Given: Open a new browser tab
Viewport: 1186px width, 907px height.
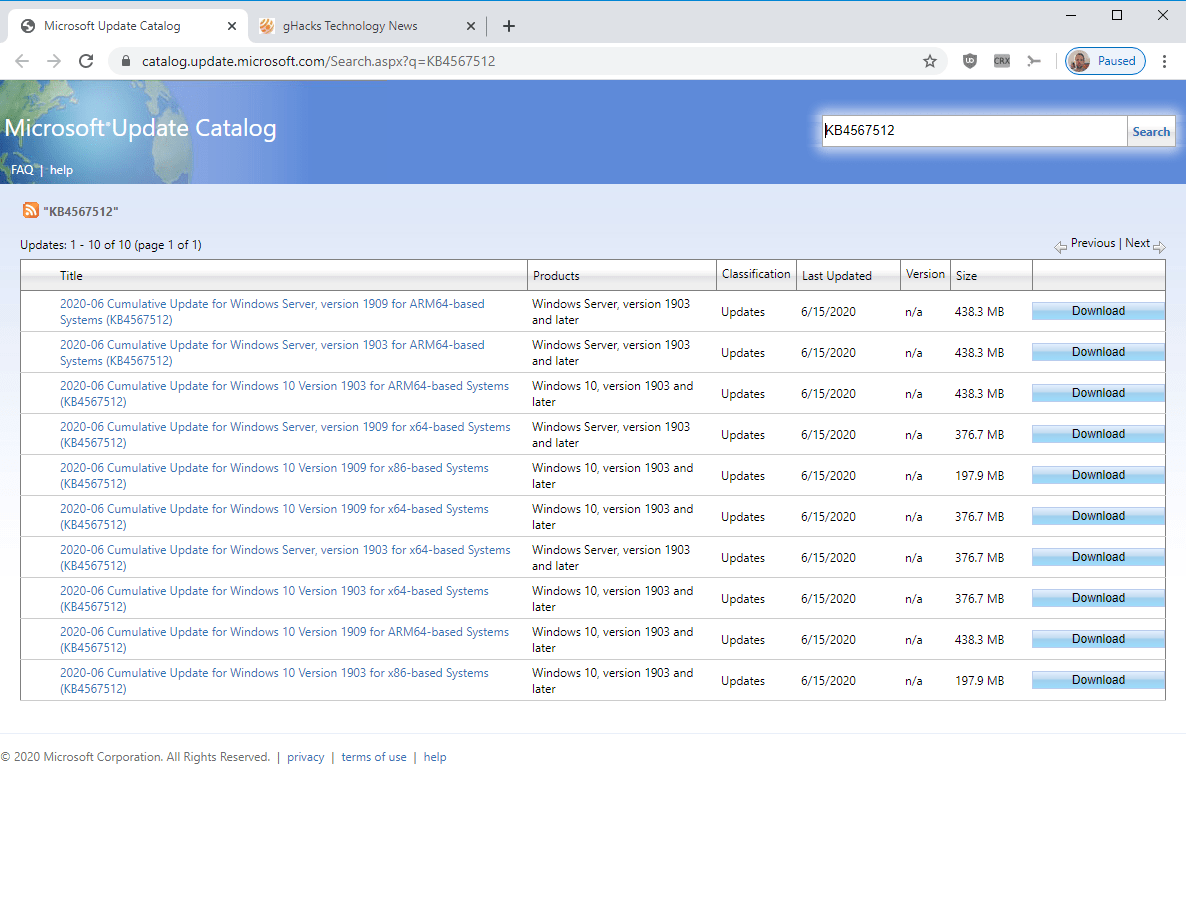Looking at the screenshot, I should pyautogui.click(x=509, y=26).
